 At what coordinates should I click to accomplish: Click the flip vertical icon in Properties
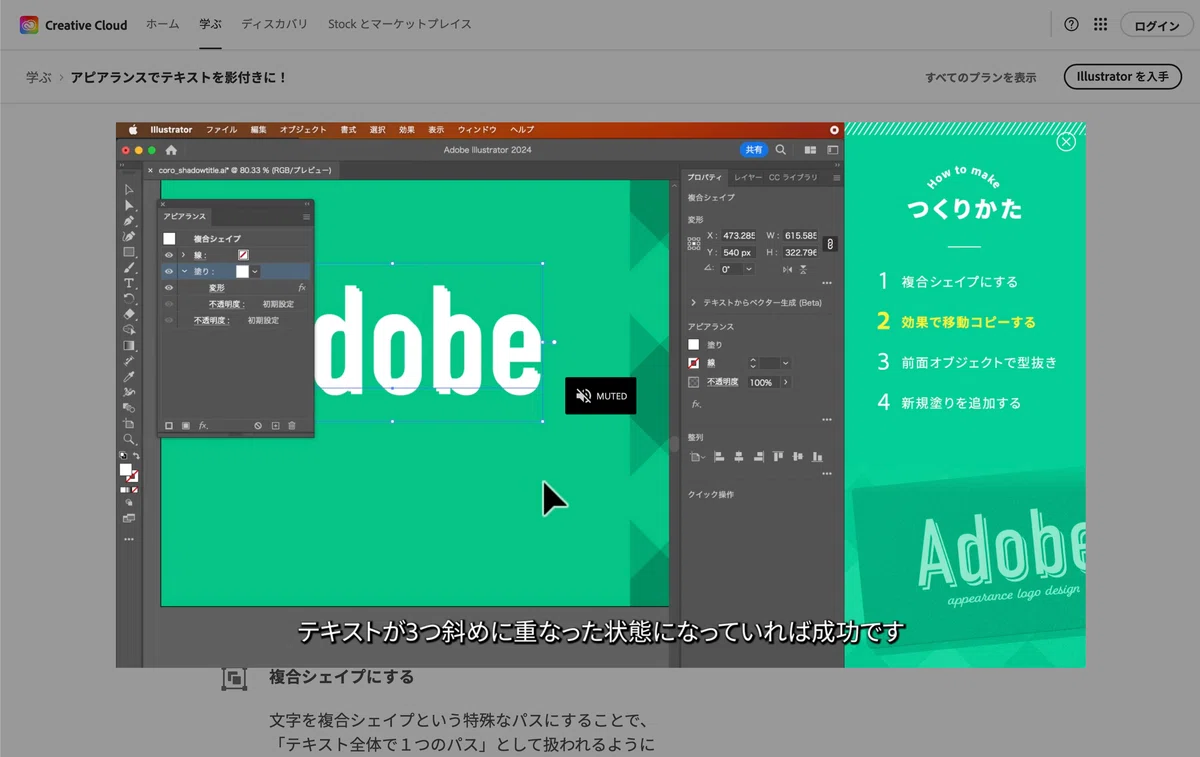pos(805,269)
